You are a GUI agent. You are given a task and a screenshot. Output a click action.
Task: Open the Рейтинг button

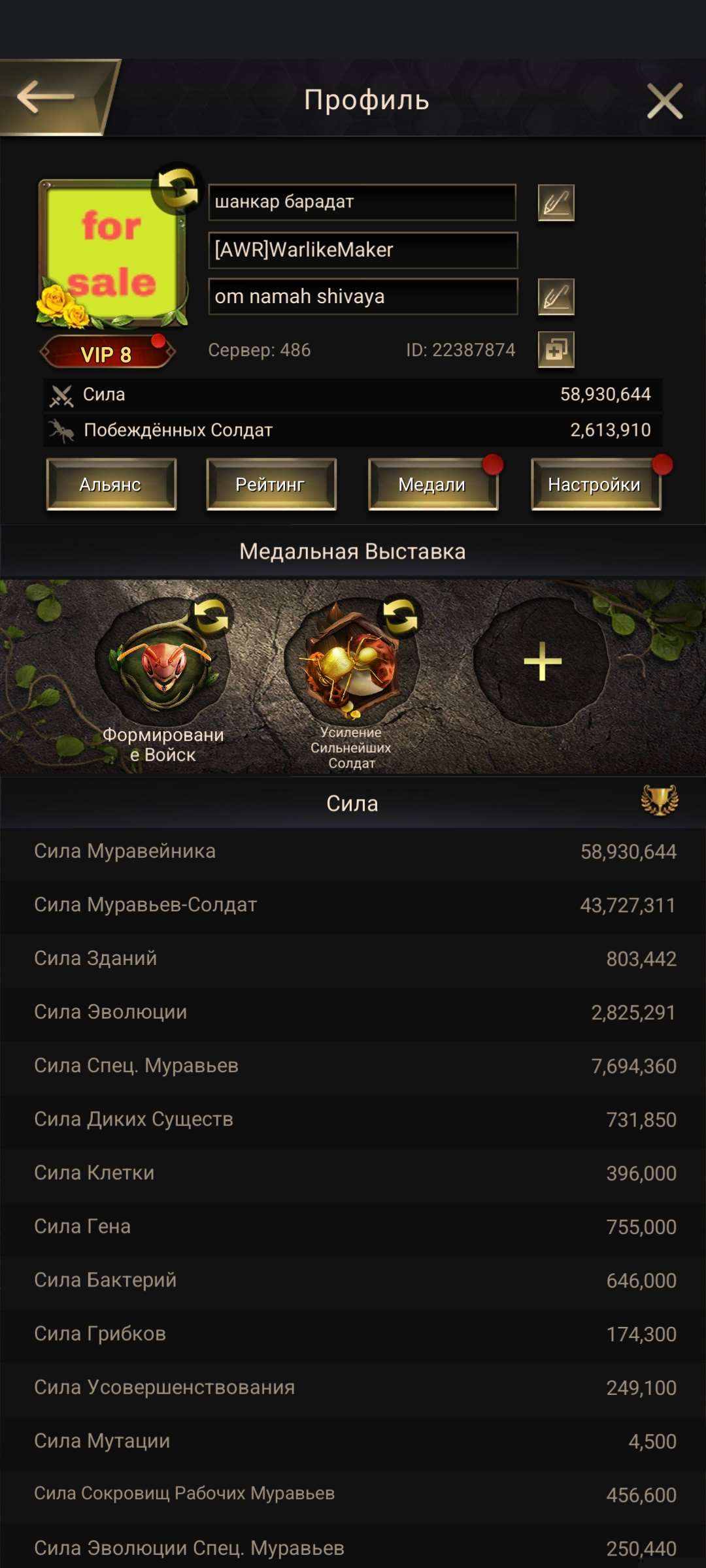(x=271, y=484)
